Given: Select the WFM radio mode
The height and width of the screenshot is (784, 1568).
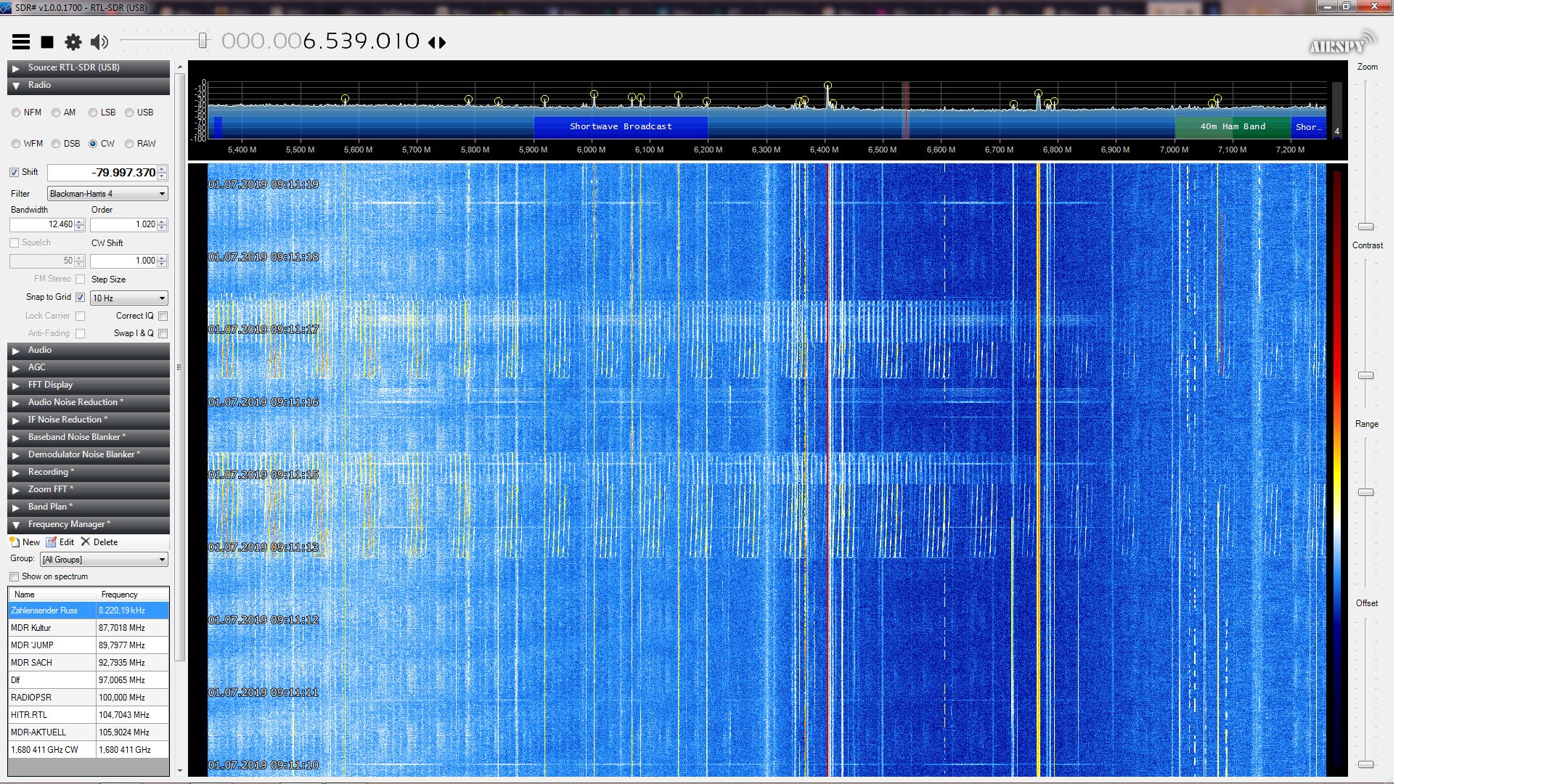Looking at the screenshot, I should point(16,144).
